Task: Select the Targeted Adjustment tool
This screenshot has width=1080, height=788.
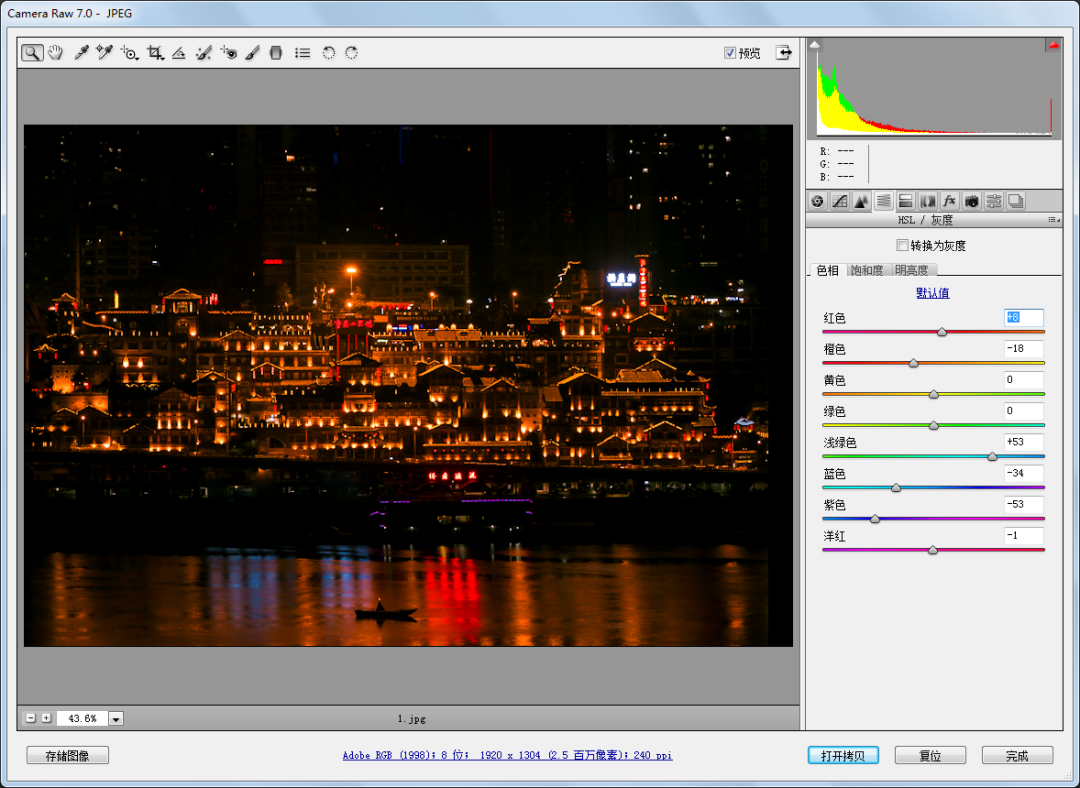Action: click(129, 53)
